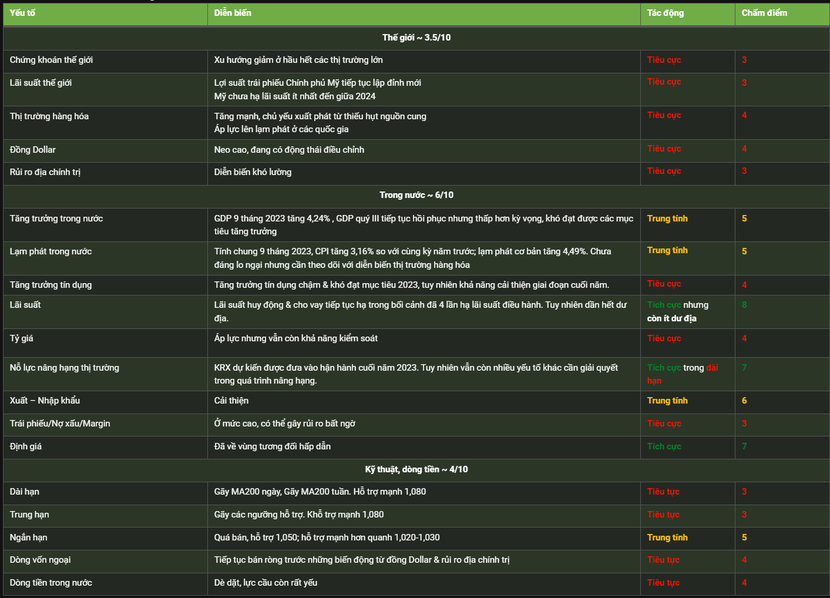The height and width of the screenshot is (598, 830).
Task: Click the 'Rủi ro địa chính trị' cell
Action: coord(105,173)
